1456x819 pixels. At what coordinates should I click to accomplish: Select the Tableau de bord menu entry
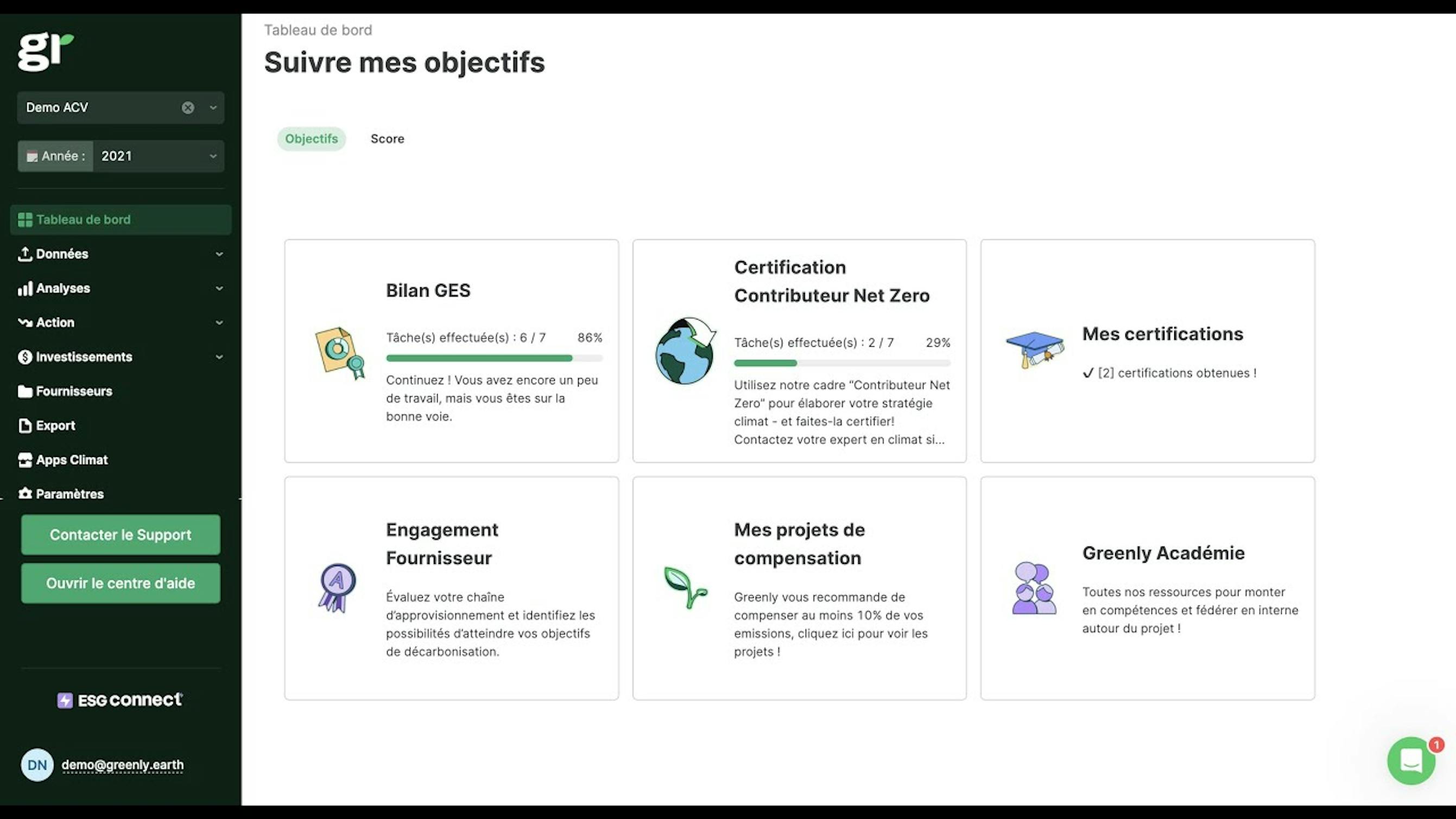(83, 219)
